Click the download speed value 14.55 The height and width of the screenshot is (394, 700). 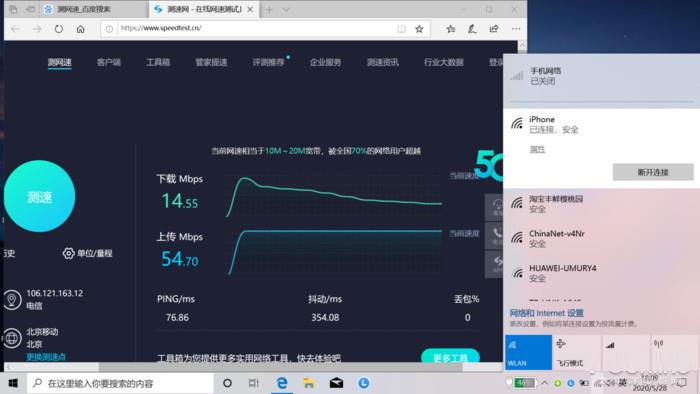(179, 201)
